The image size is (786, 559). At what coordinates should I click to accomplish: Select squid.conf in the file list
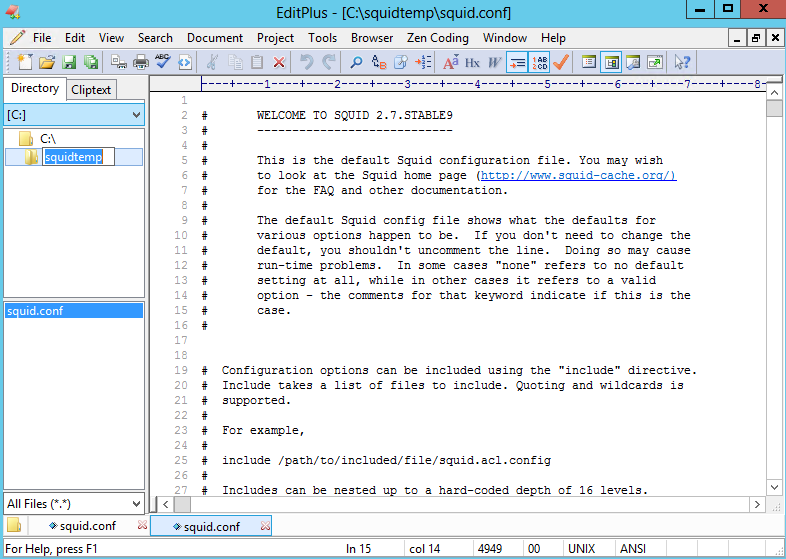[74, 311]
